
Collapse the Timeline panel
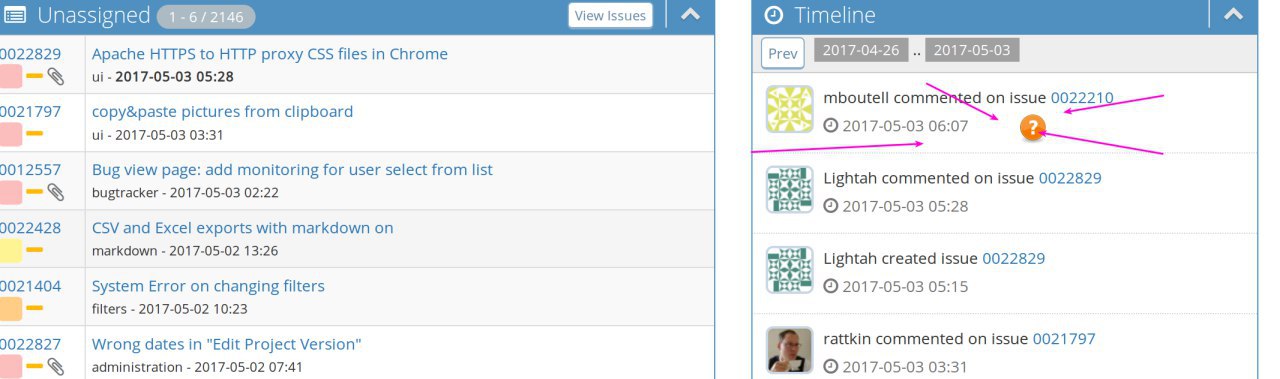tap(1234, 15)
